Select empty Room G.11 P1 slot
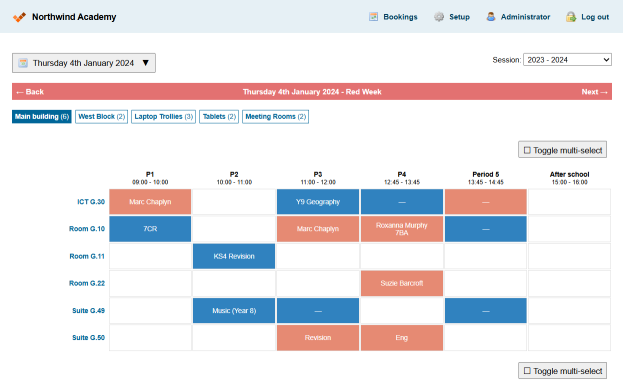The width and height of the screenshot is (623, 389). tap(150, 256)
